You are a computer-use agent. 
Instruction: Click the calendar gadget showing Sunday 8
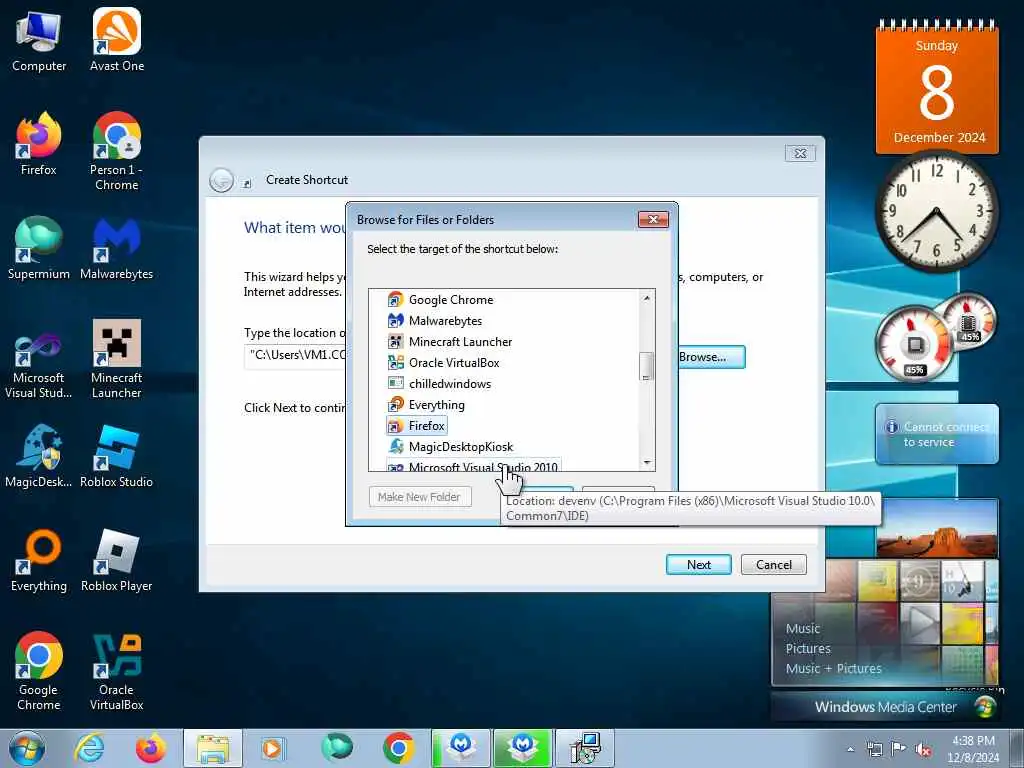coord(937,87)
